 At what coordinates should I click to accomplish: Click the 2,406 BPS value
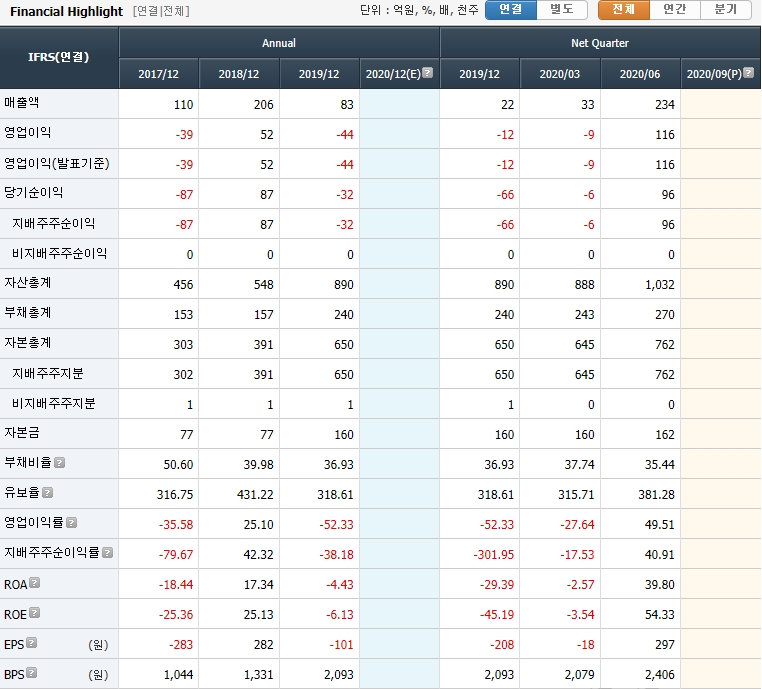click(659, 674)
